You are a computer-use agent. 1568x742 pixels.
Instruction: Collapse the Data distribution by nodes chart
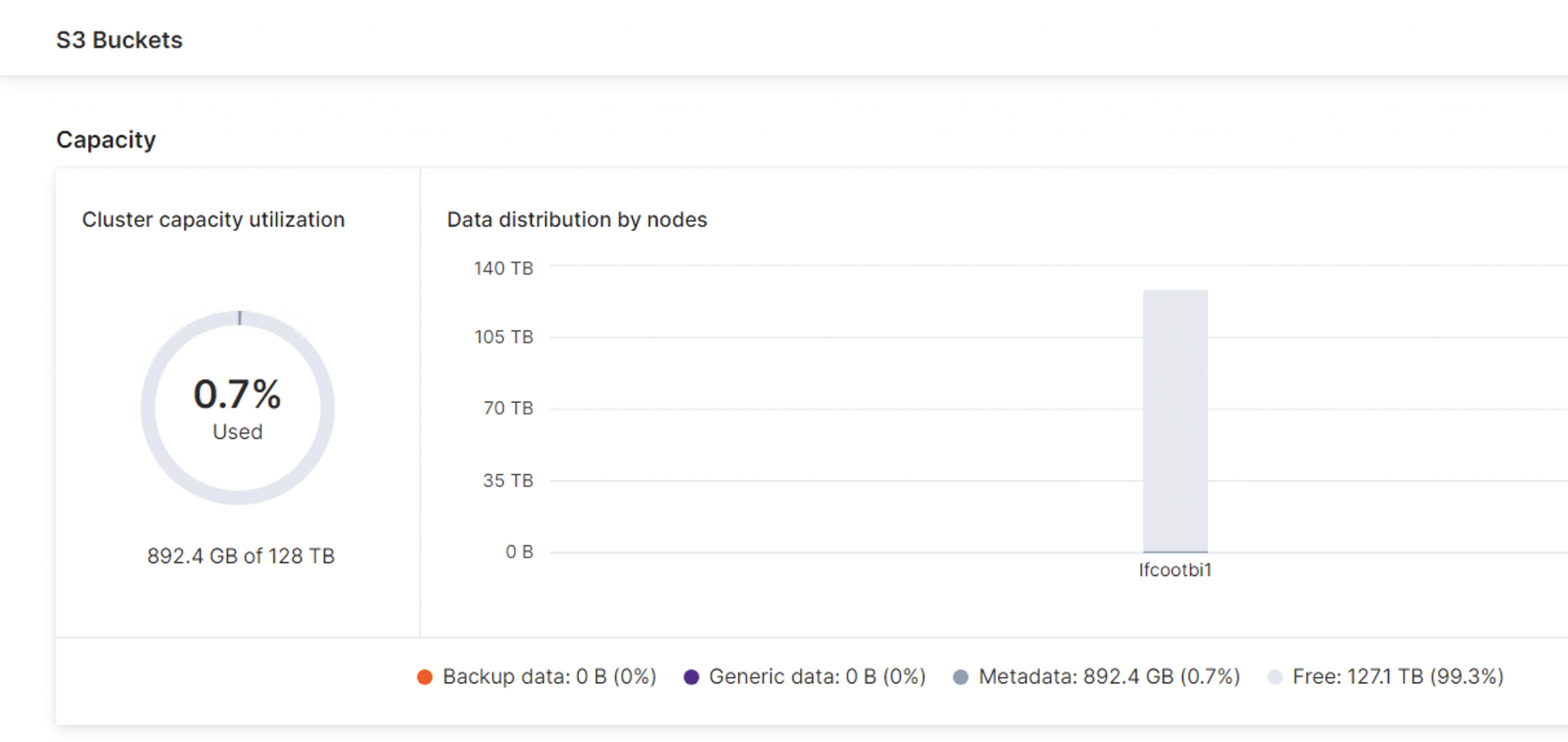coord(577,220)
